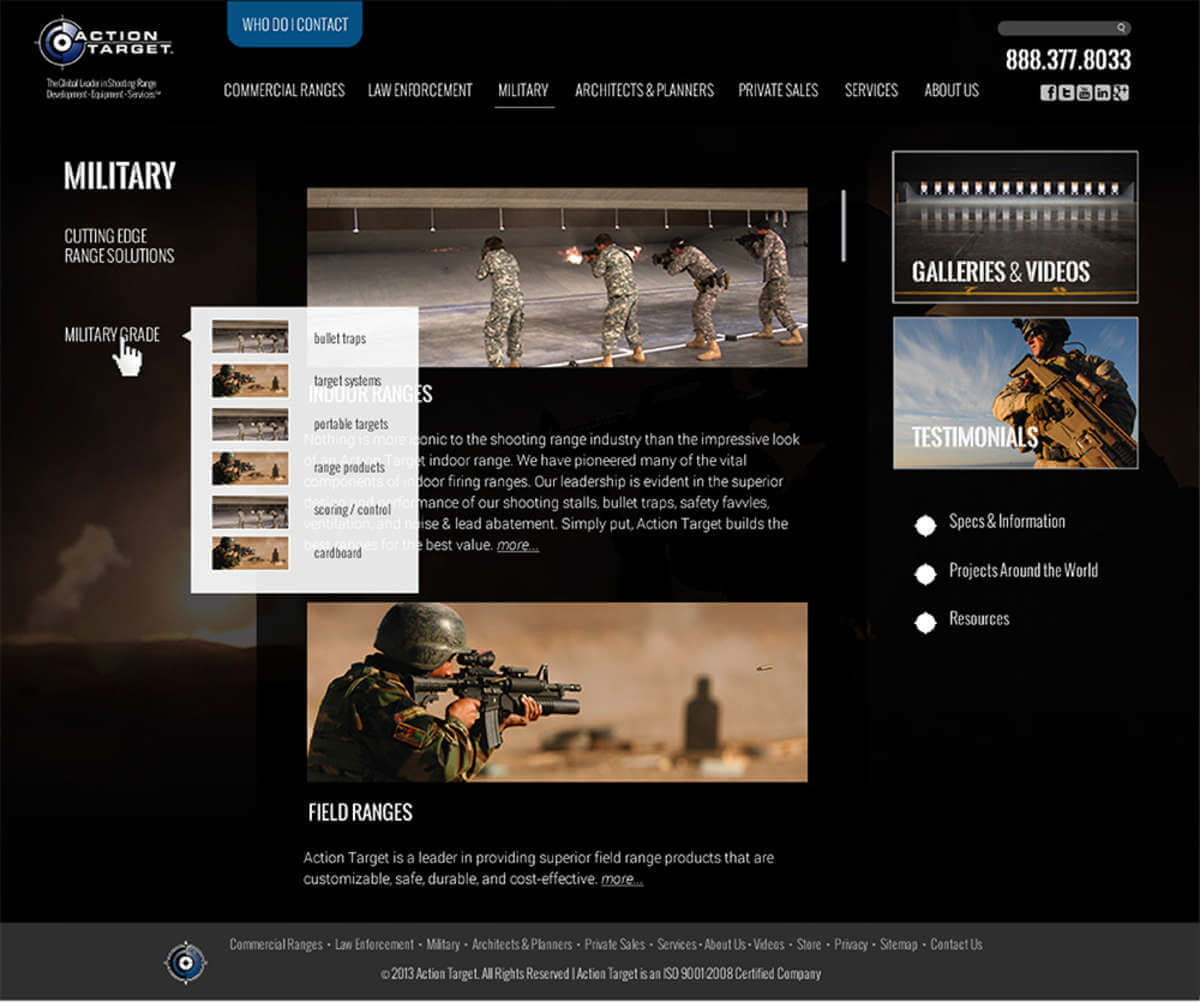Image resolution: width=1200 pixels, height=1002 pixels.
Task: Click "more..." after the Indoor Ranges text
Action: [x=517, y=546]
